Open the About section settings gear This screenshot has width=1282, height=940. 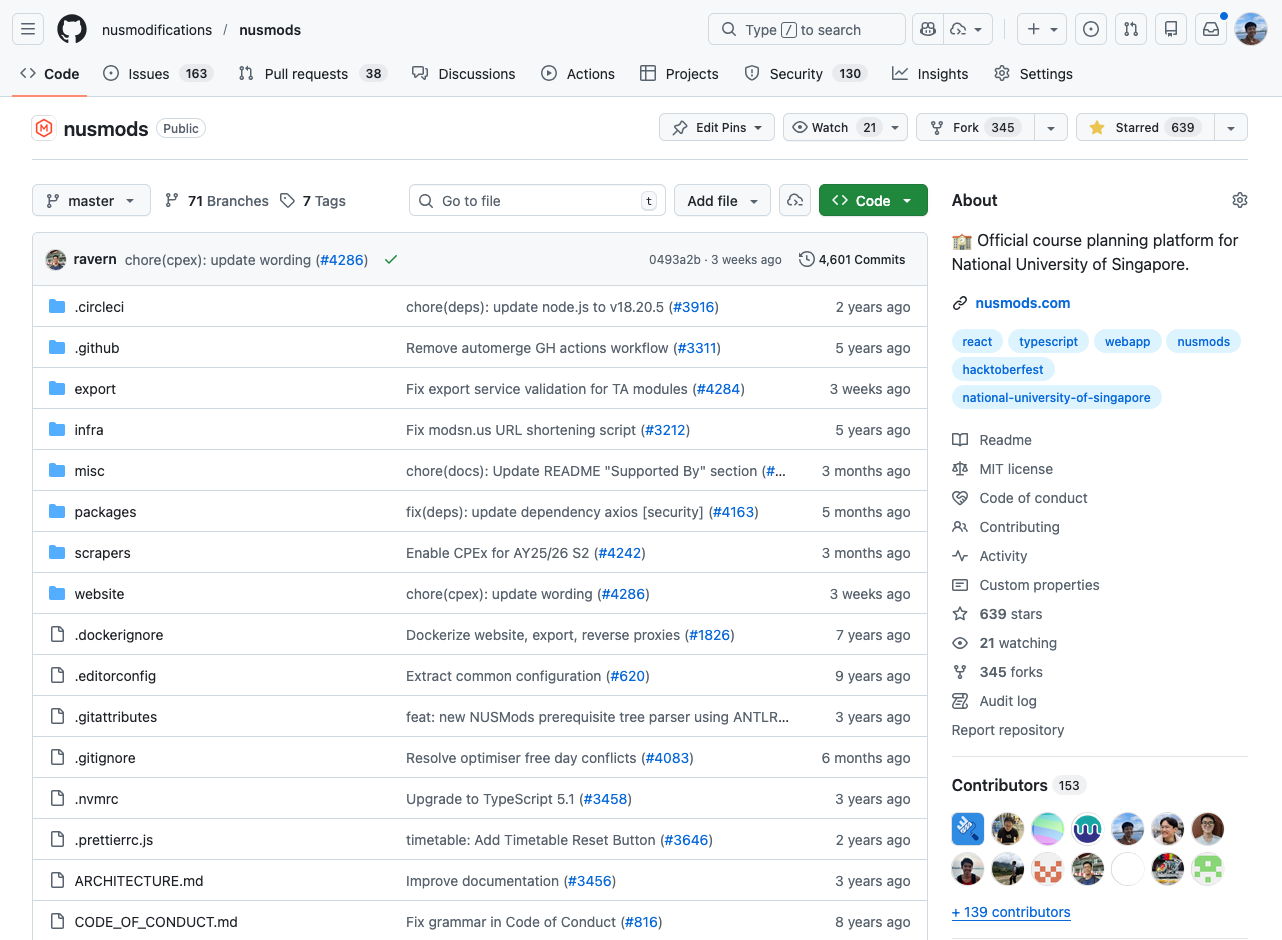coord(1239,200)
